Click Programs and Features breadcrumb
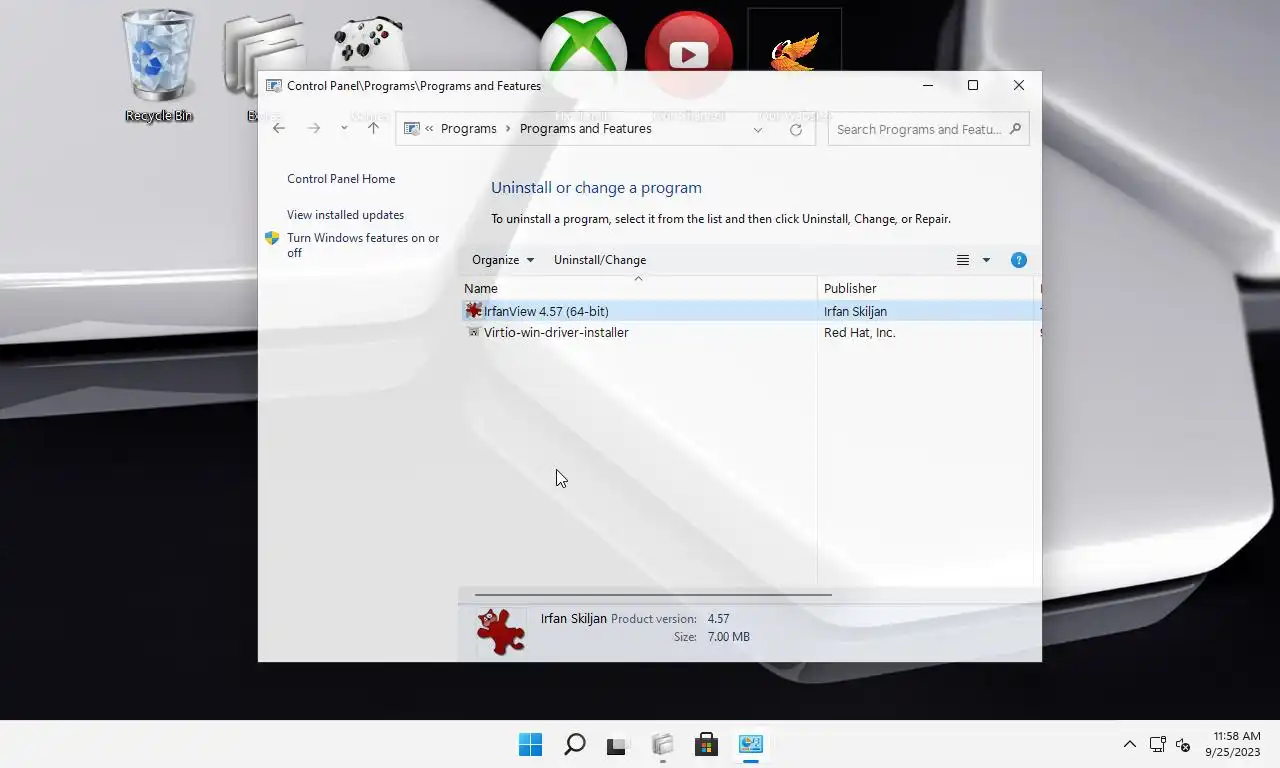This screenshot has width=1280, height=768. (x=586, y=129)
